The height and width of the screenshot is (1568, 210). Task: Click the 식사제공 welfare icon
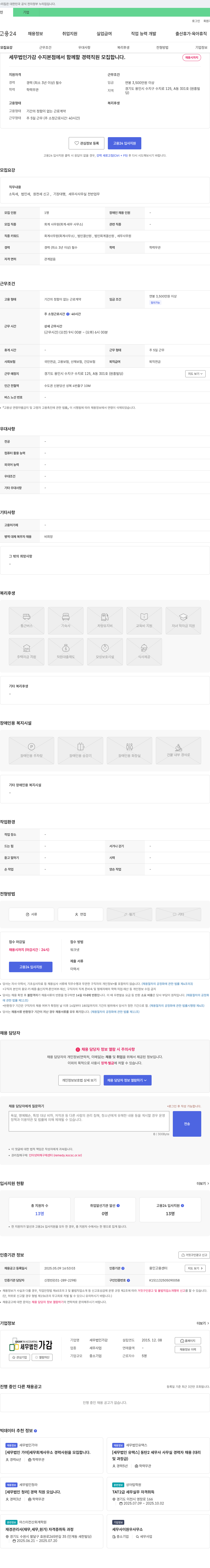click(144, 651)
